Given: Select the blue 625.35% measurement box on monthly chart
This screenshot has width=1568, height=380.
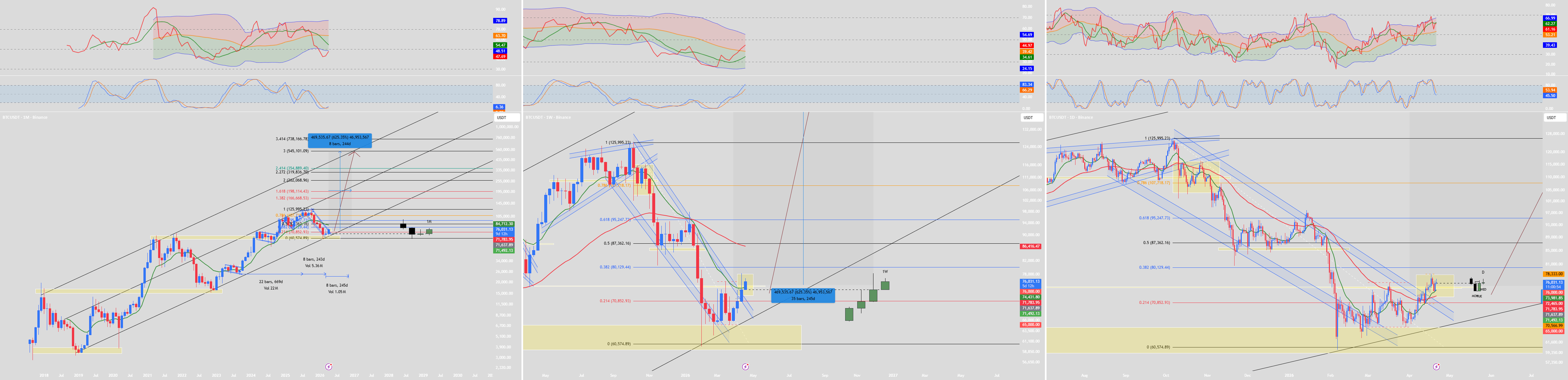Looking at the screenshot, I should point(340,140).
